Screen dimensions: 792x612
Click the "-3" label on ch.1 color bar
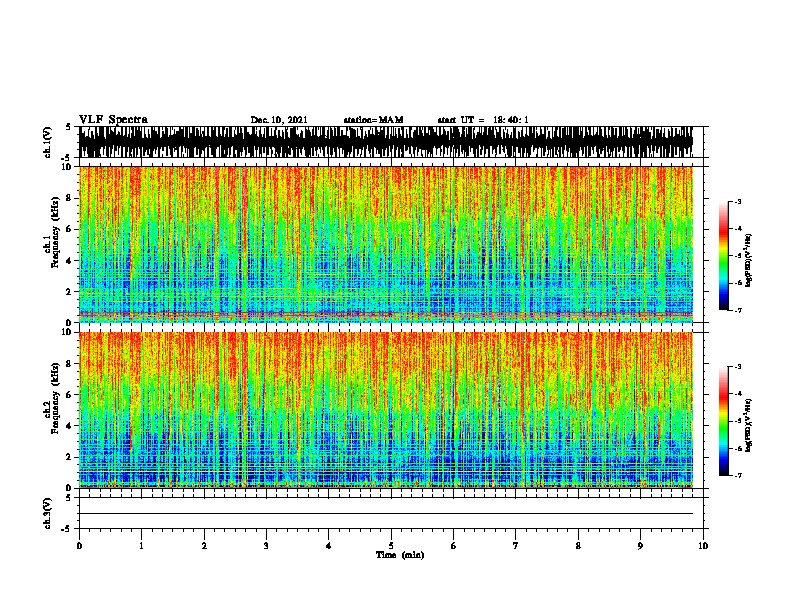738,201
